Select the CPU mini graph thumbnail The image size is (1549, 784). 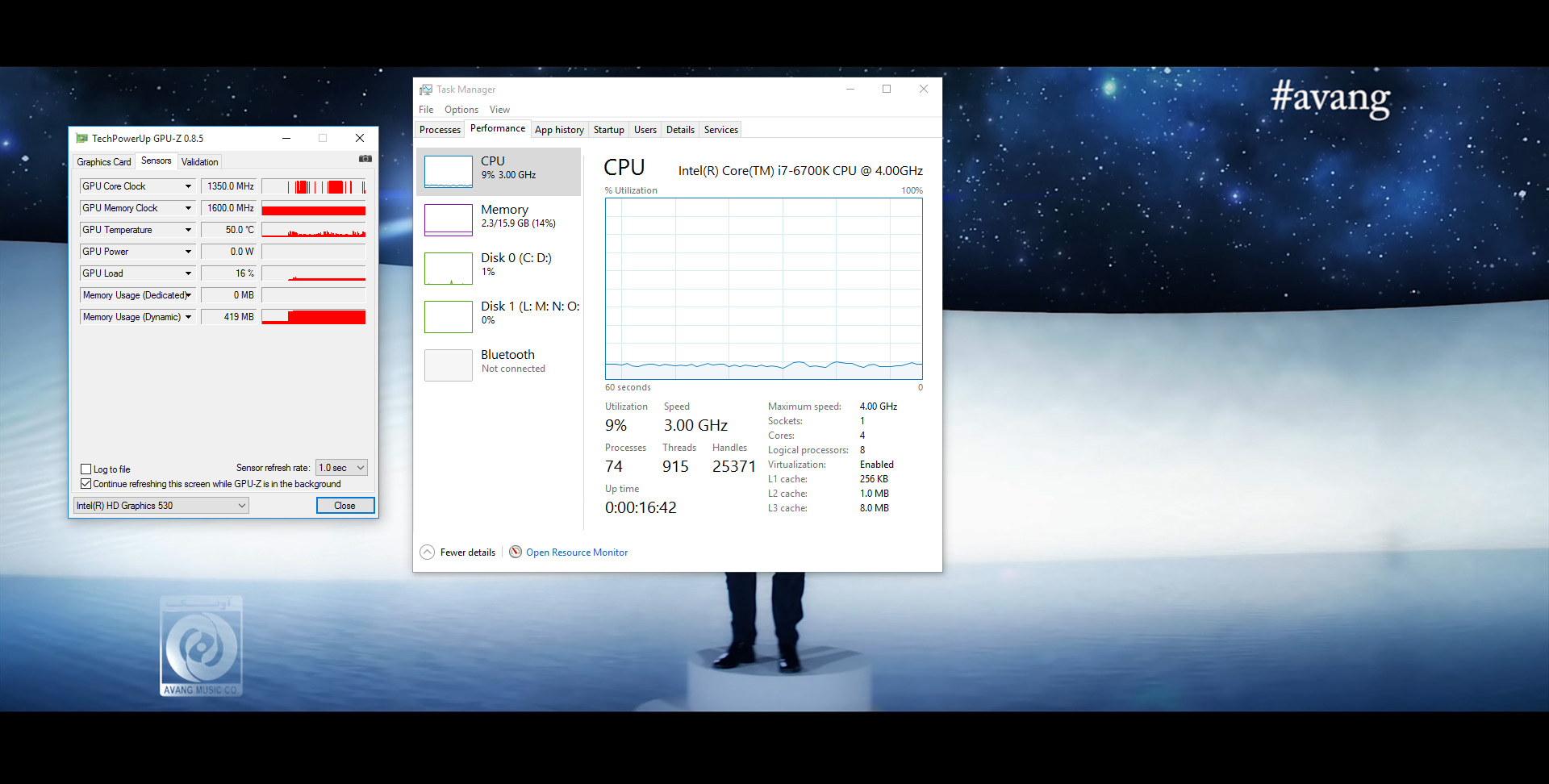coord(449,172)
